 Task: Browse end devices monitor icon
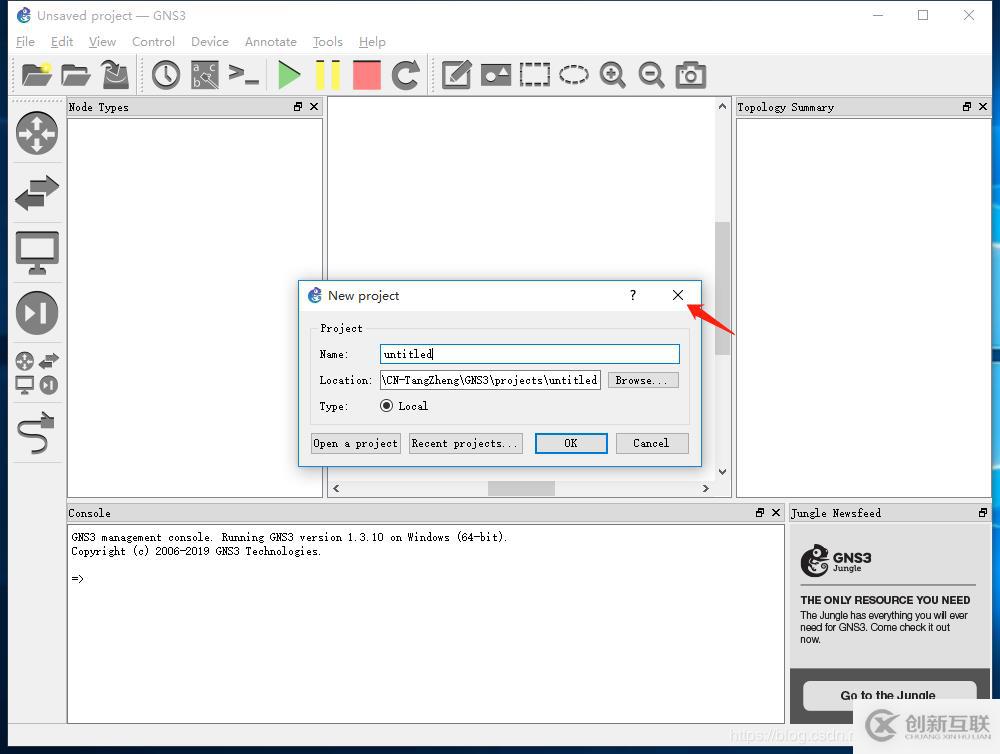[x=37, y=253]
